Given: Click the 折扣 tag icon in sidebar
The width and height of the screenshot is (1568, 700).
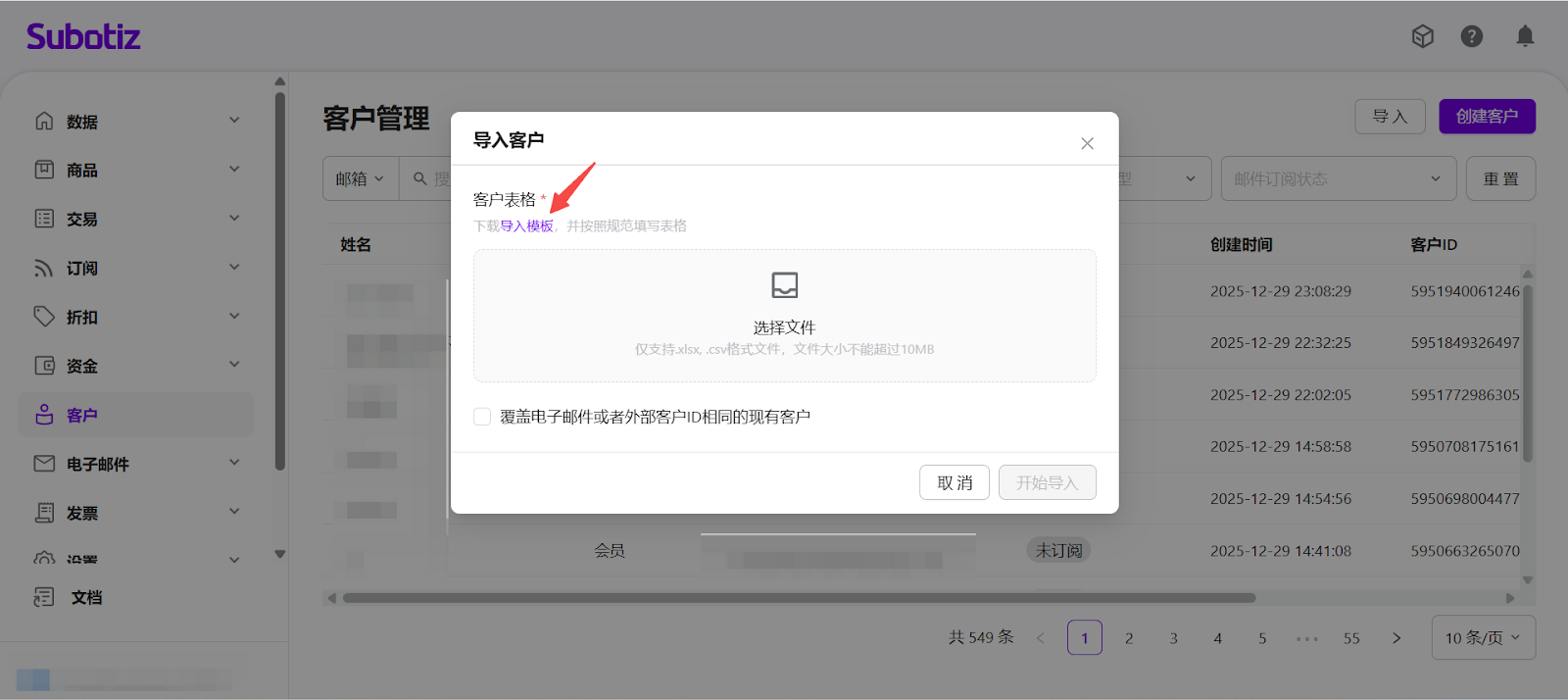Looking at the screenshot, I should coord(44,317).
